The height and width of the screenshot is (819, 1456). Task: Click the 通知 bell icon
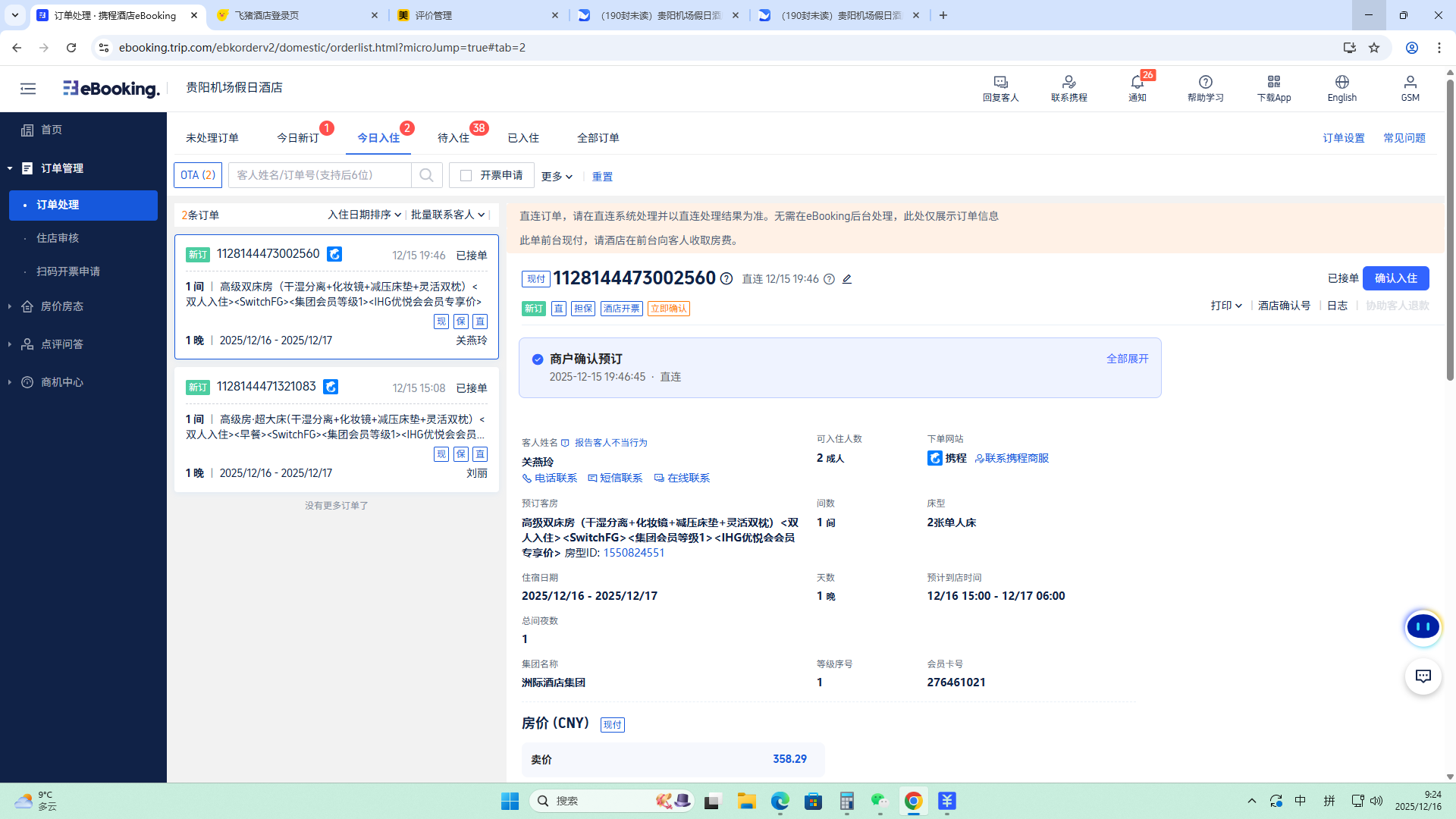pyautogui.click(x=1137, y=82)
